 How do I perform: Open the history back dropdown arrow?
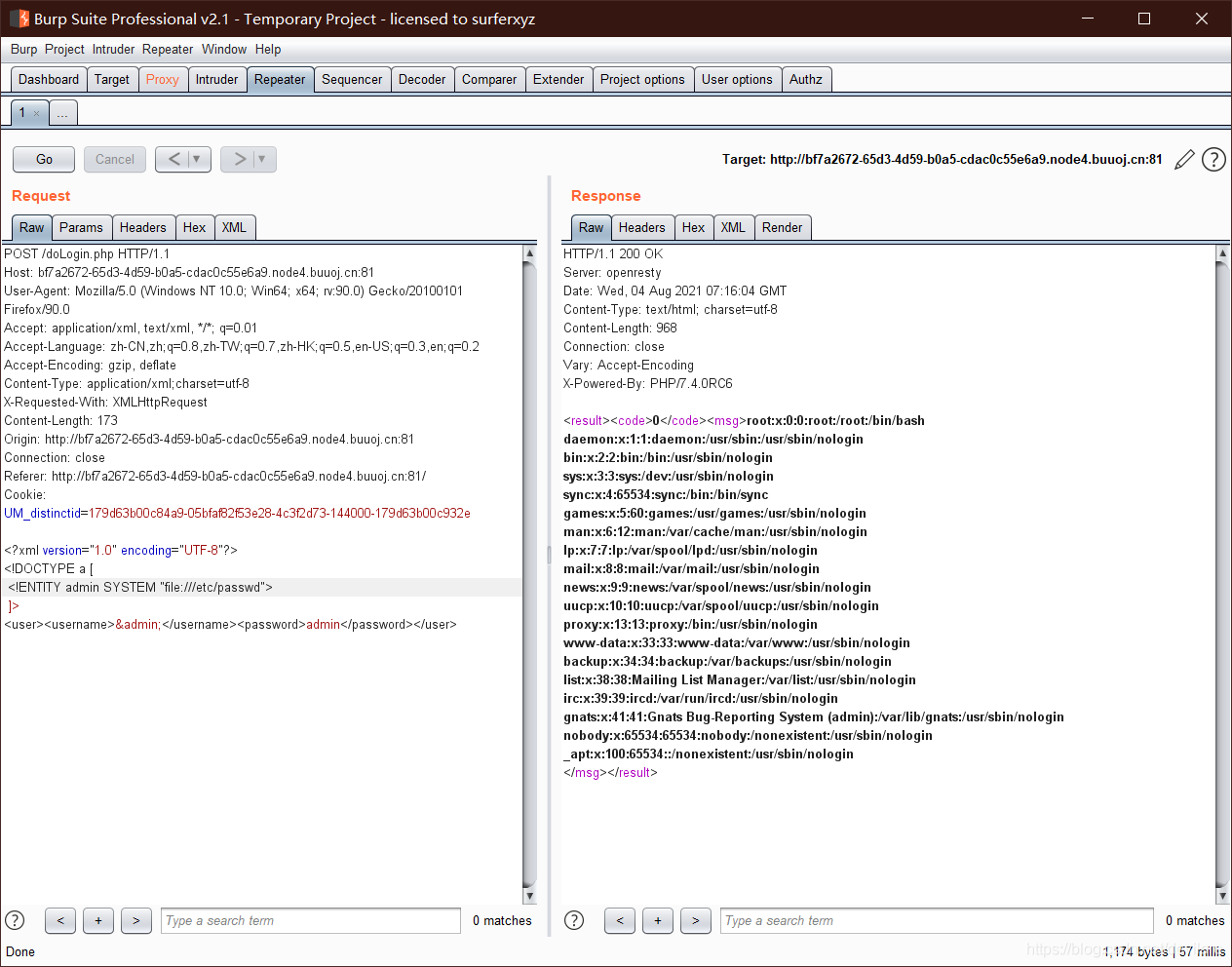[198, 159]
